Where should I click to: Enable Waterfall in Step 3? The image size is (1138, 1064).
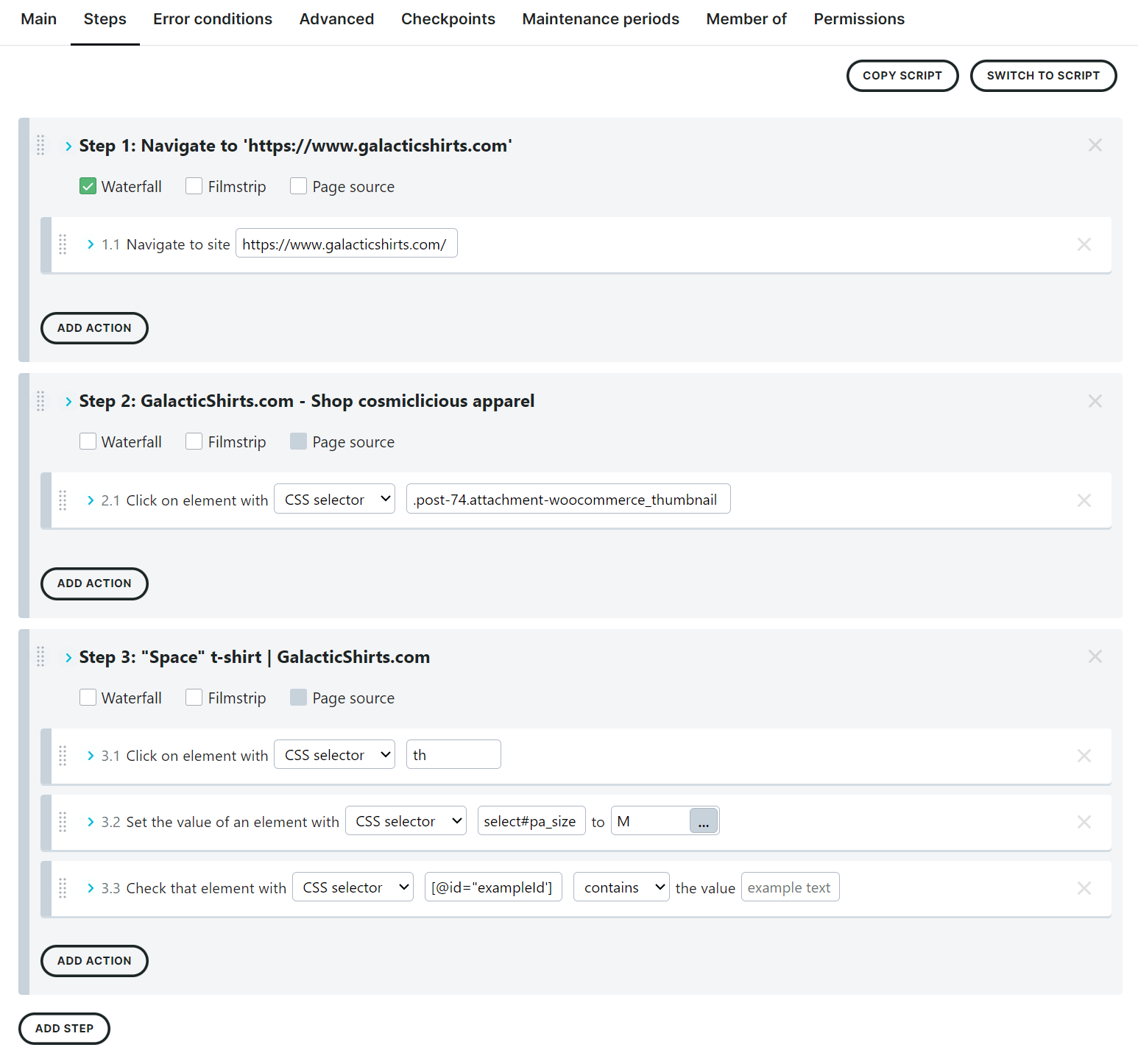click(x=88, y=697)
